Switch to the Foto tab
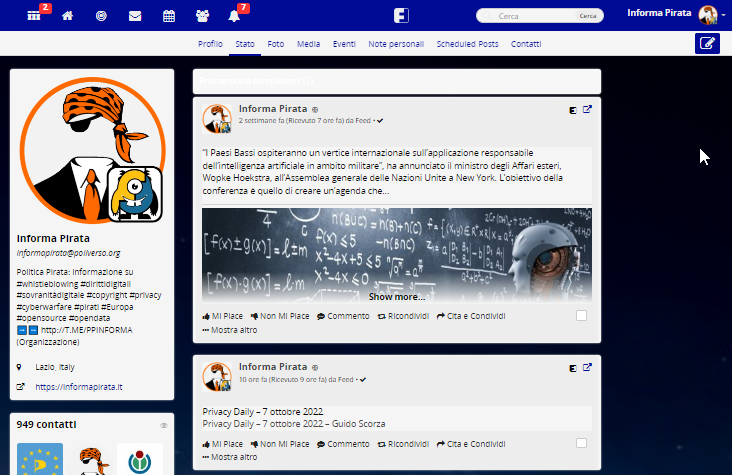 275,44
